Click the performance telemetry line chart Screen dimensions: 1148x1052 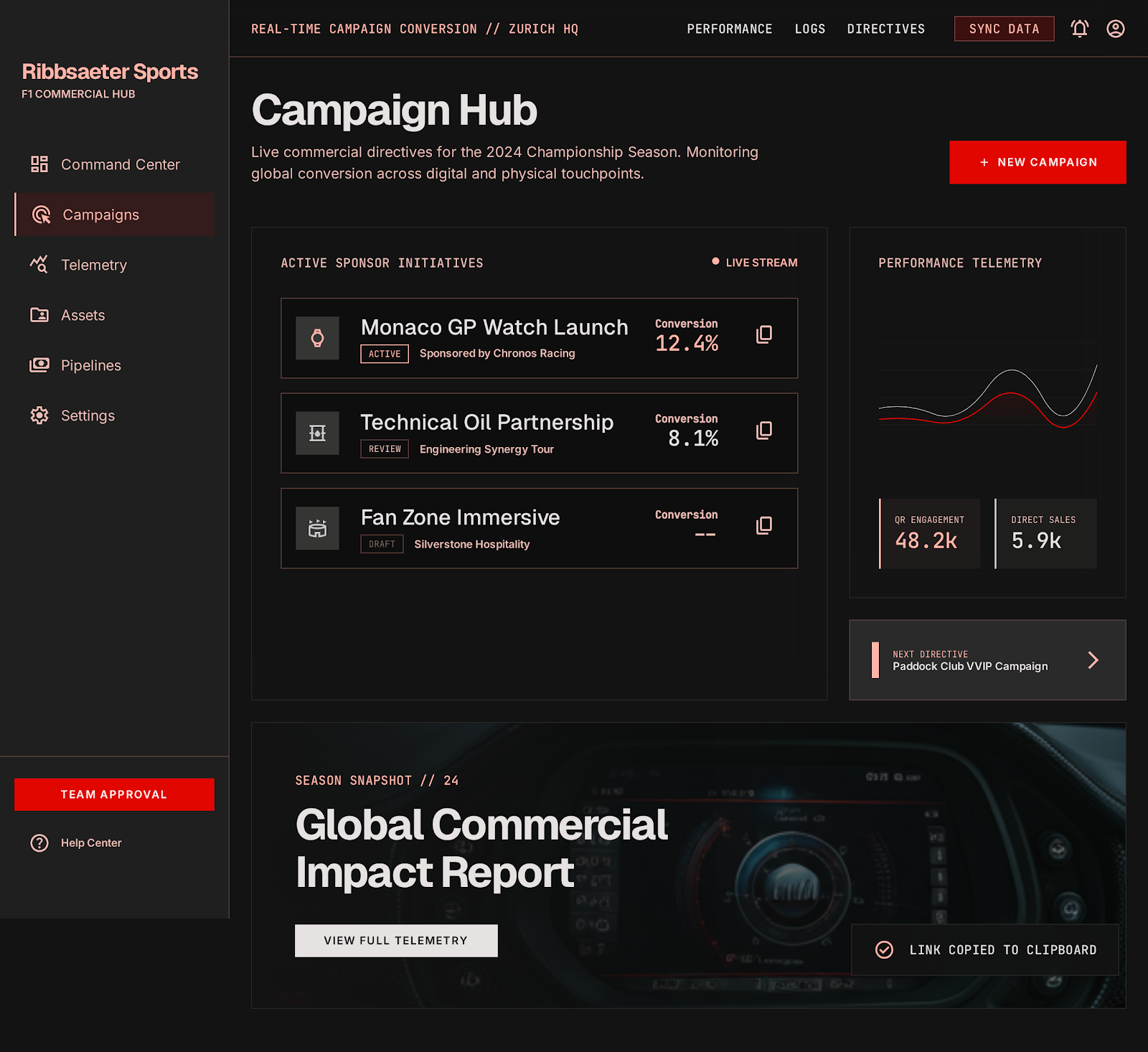(x=987, y=397)
